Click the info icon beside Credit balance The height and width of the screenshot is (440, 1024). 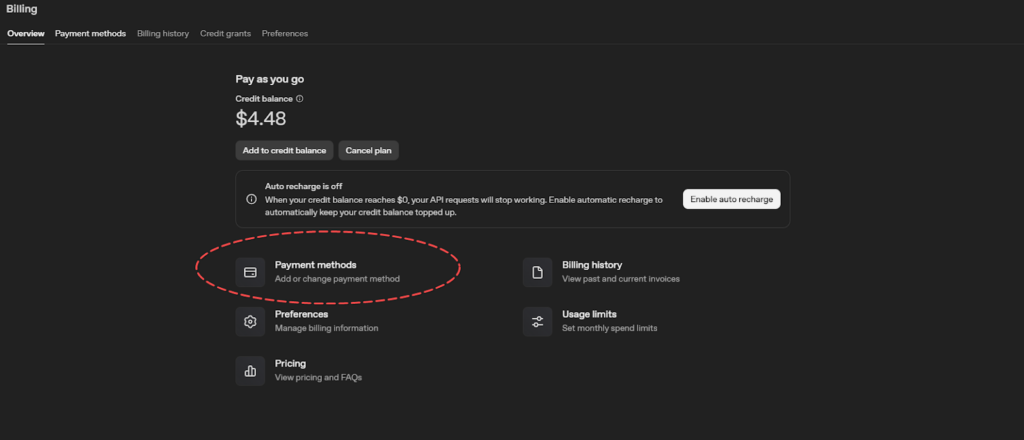(300, 99)
